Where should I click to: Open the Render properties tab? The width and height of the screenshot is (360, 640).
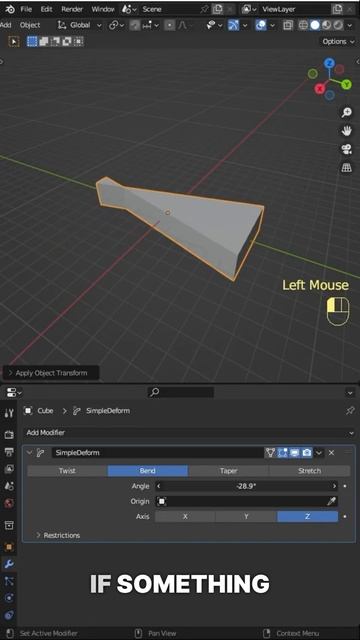coord(9,435)
